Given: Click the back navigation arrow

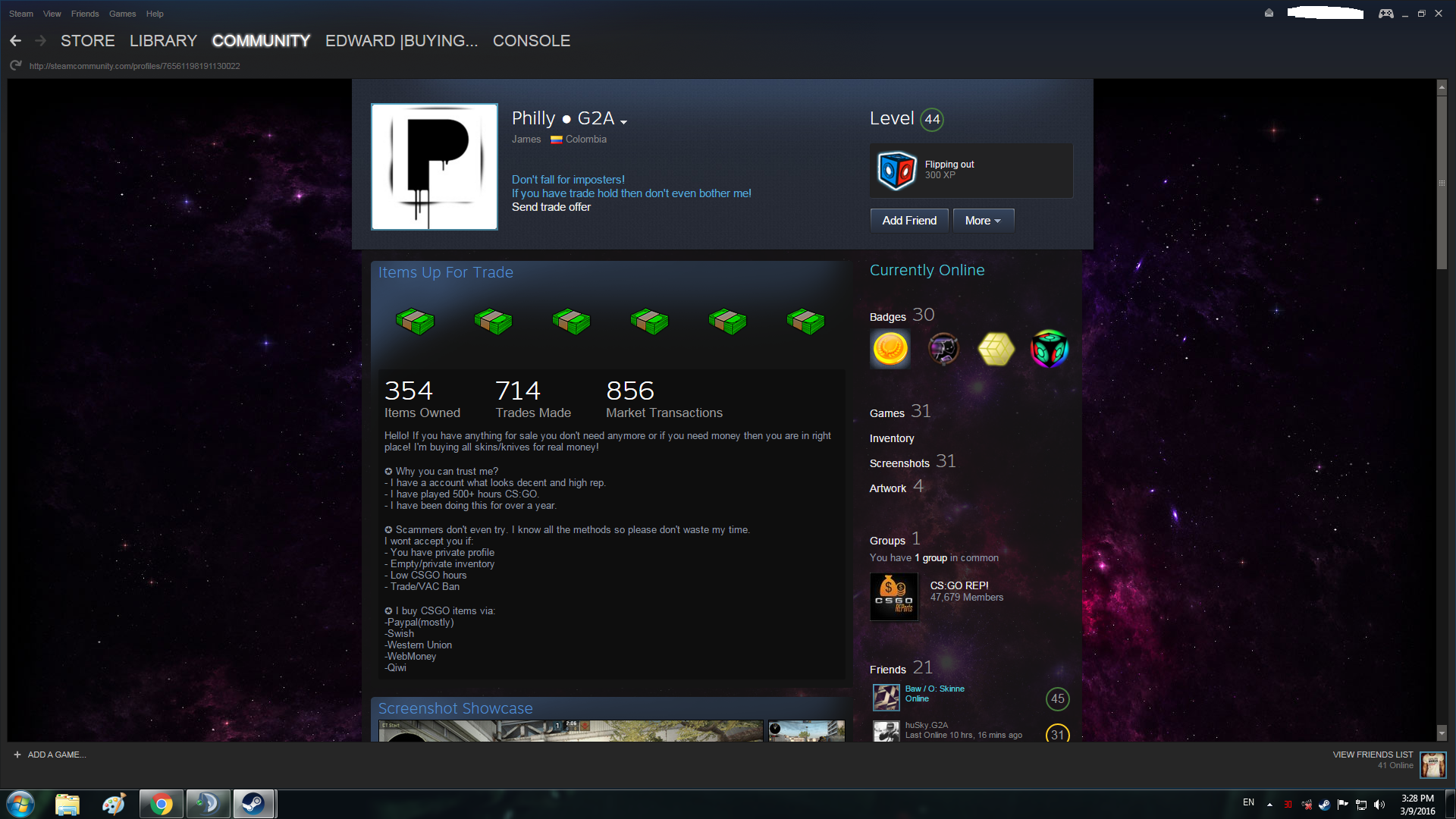Looking at the screenshot, I should click(x=16, y=41).
